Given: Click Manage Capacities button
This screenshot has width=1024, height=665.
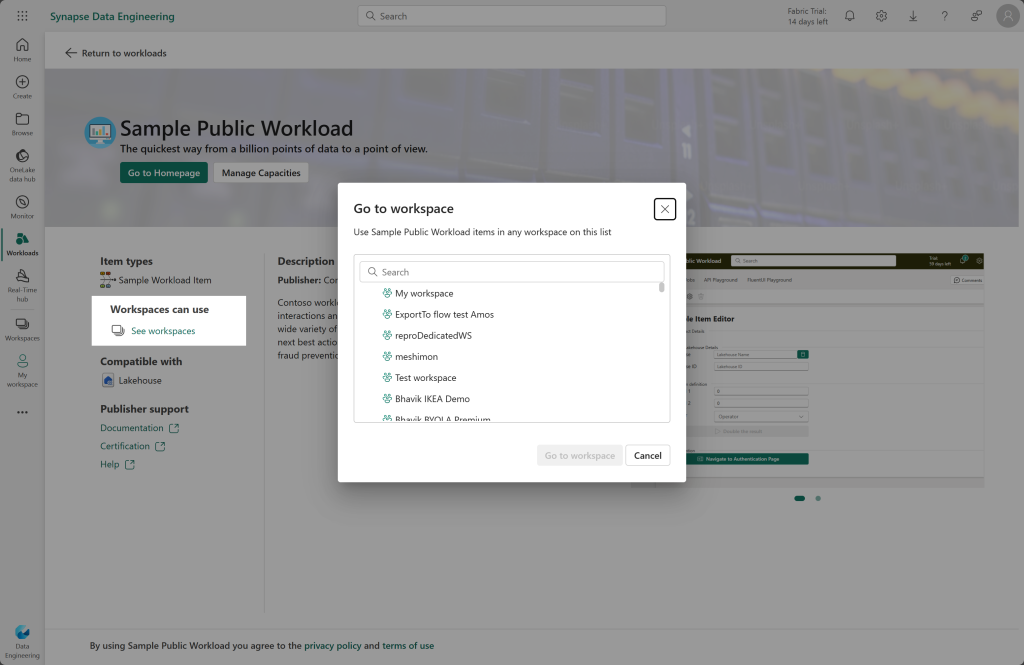Looking at the screenshot, I should [x=261, y=172].
